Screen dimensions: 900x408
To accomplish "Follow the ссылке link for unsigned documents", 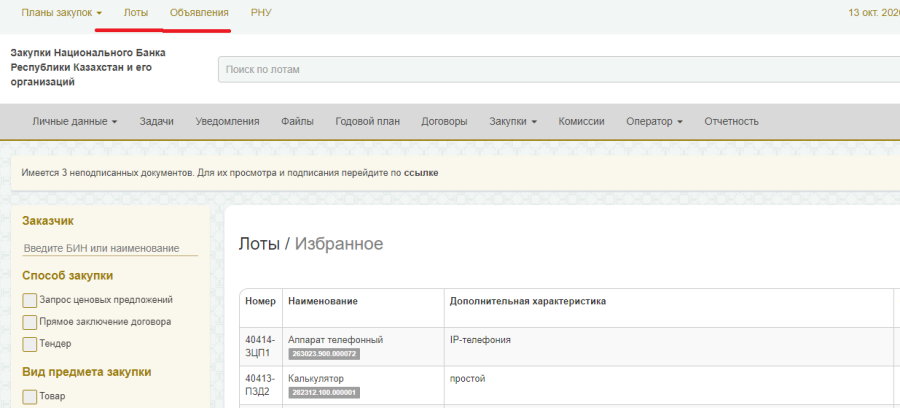I will [x=421, y=173].
